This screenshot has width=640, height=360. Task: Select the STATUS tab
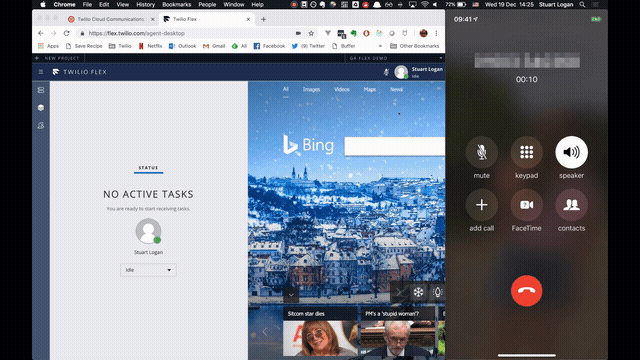click(x=148, y=168)
